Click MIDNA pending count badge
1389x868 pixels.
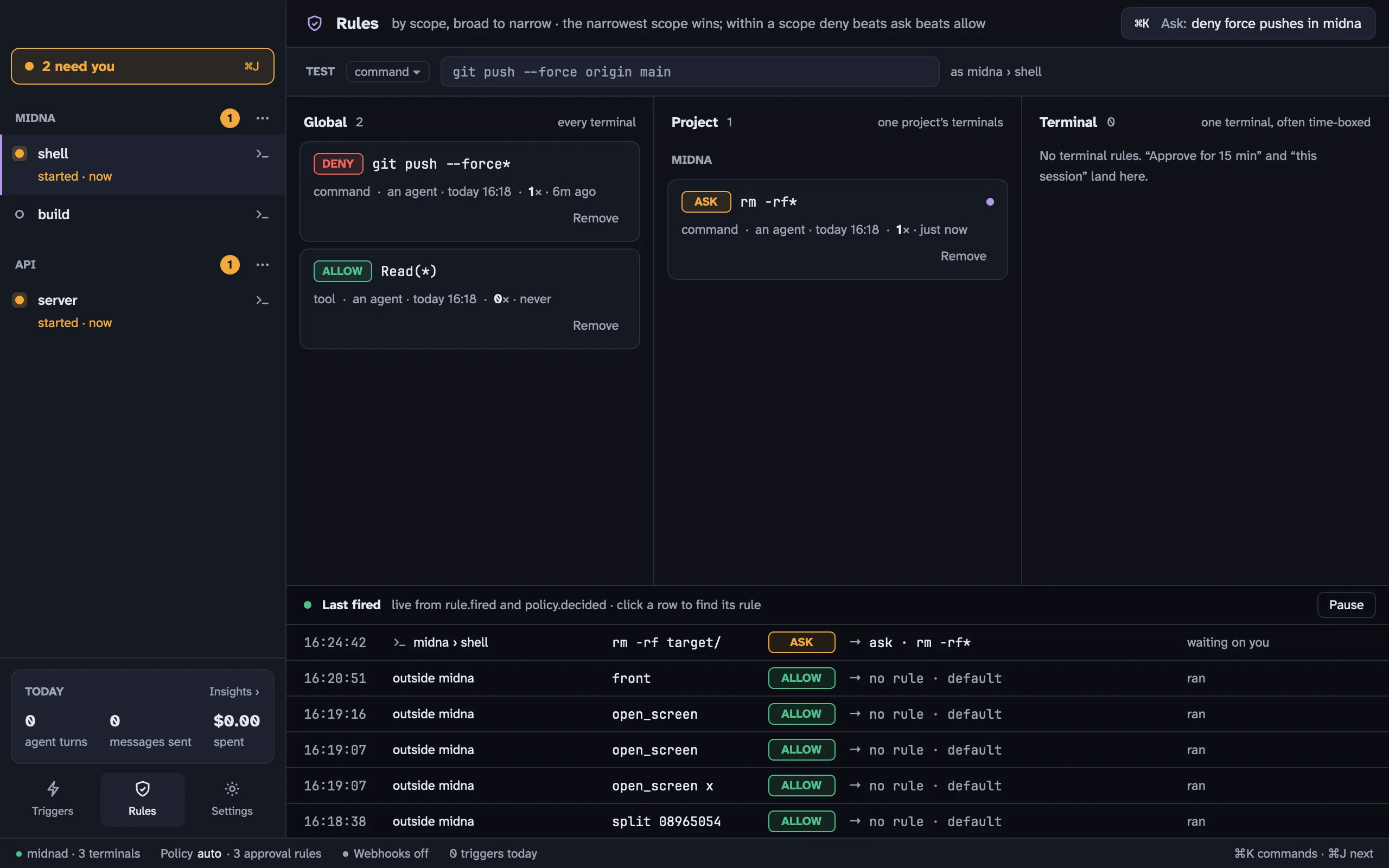(230, 118)
